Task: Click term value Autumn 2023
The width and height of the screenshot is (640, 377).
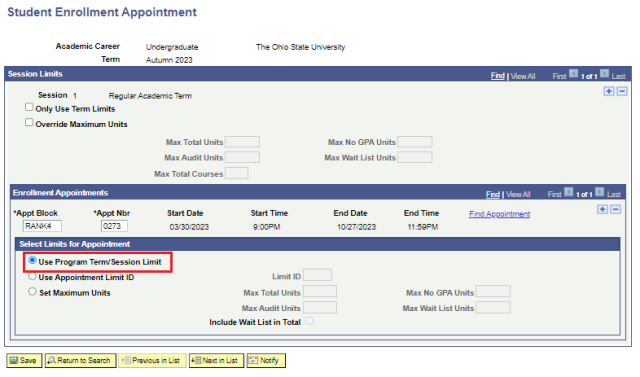Action: 169,60
